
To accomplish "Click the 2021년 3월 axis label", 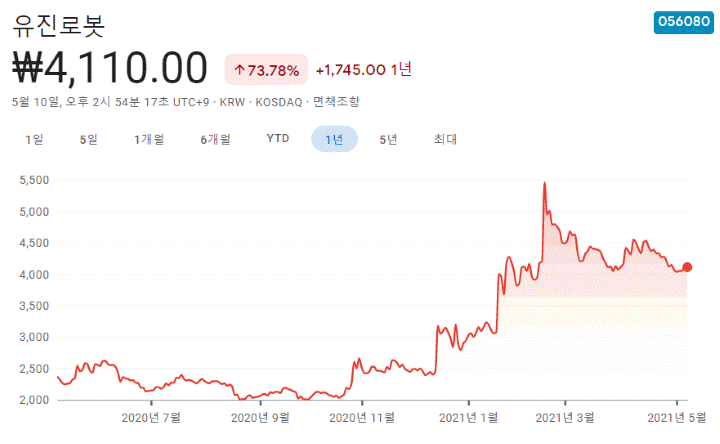I will (565, 418).
